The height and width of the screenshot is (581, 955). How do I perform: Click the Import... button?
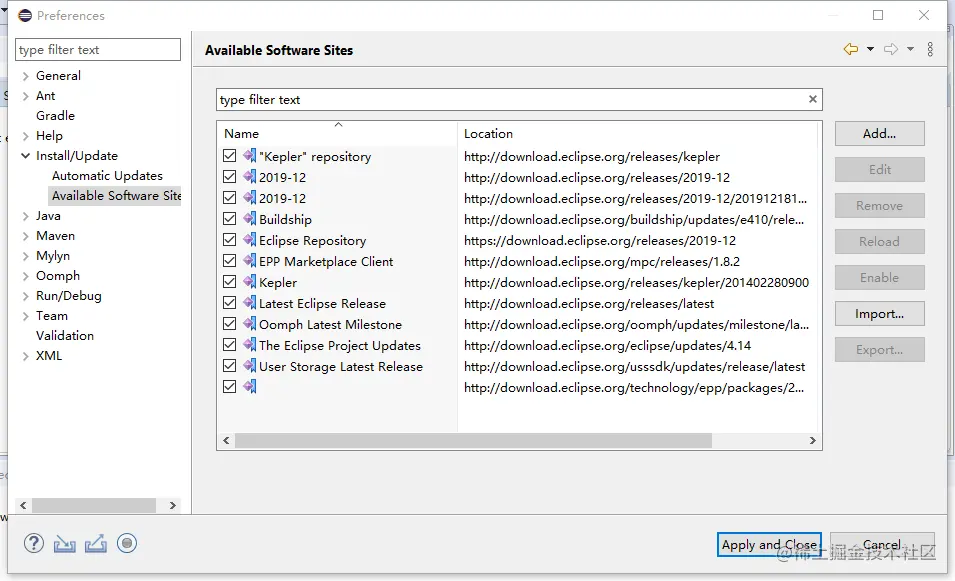[879, 314]
